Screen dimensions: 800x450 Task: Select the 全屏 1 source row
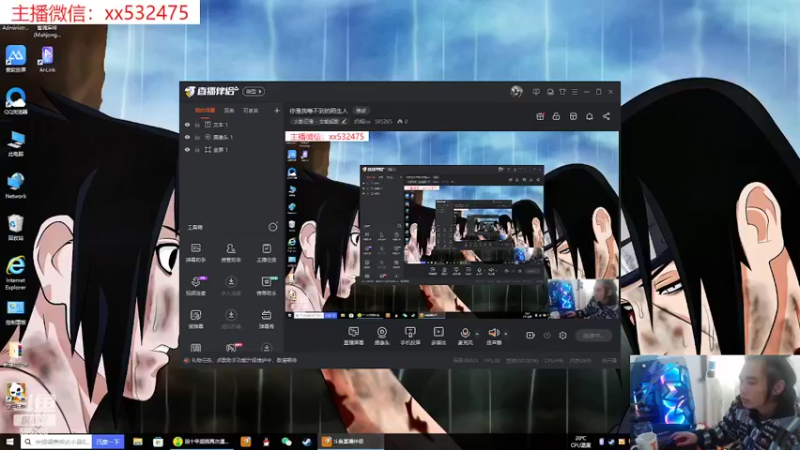(x=231, y=150)
